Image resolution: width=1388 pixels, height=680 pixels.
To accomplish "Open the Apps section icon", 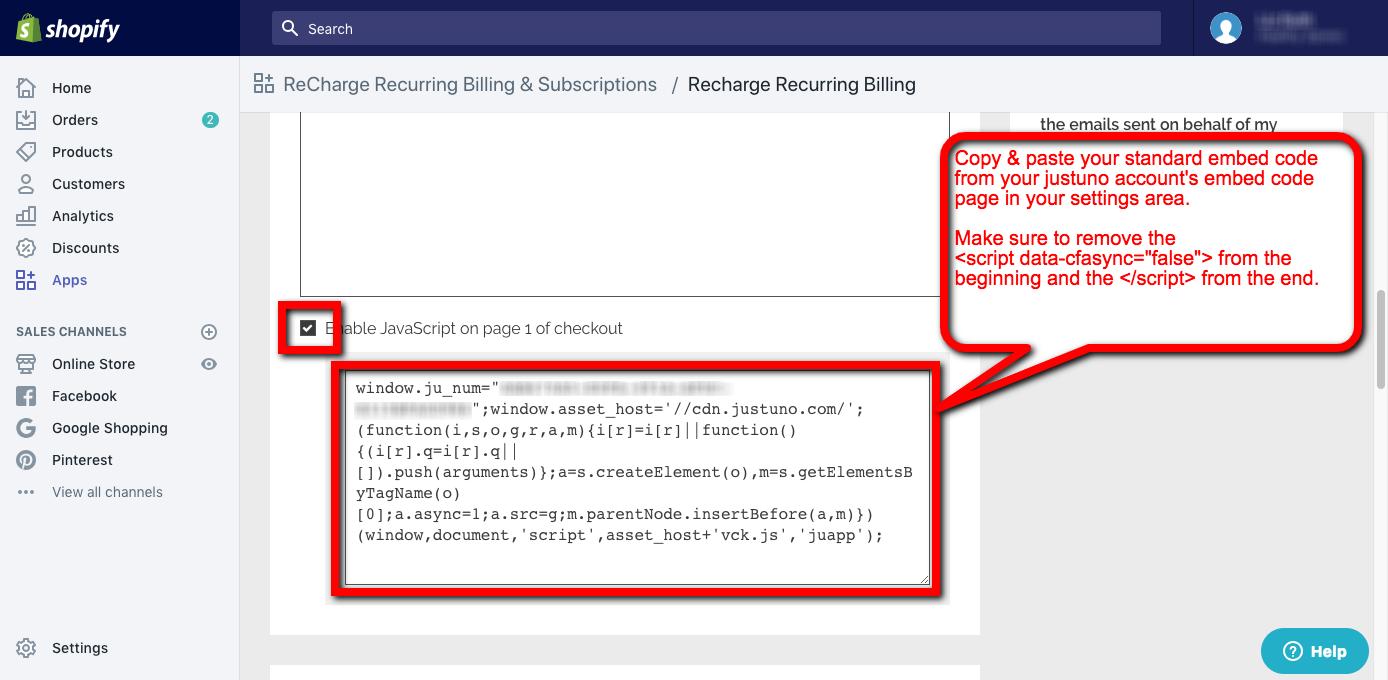I will (x=27, y=280).
